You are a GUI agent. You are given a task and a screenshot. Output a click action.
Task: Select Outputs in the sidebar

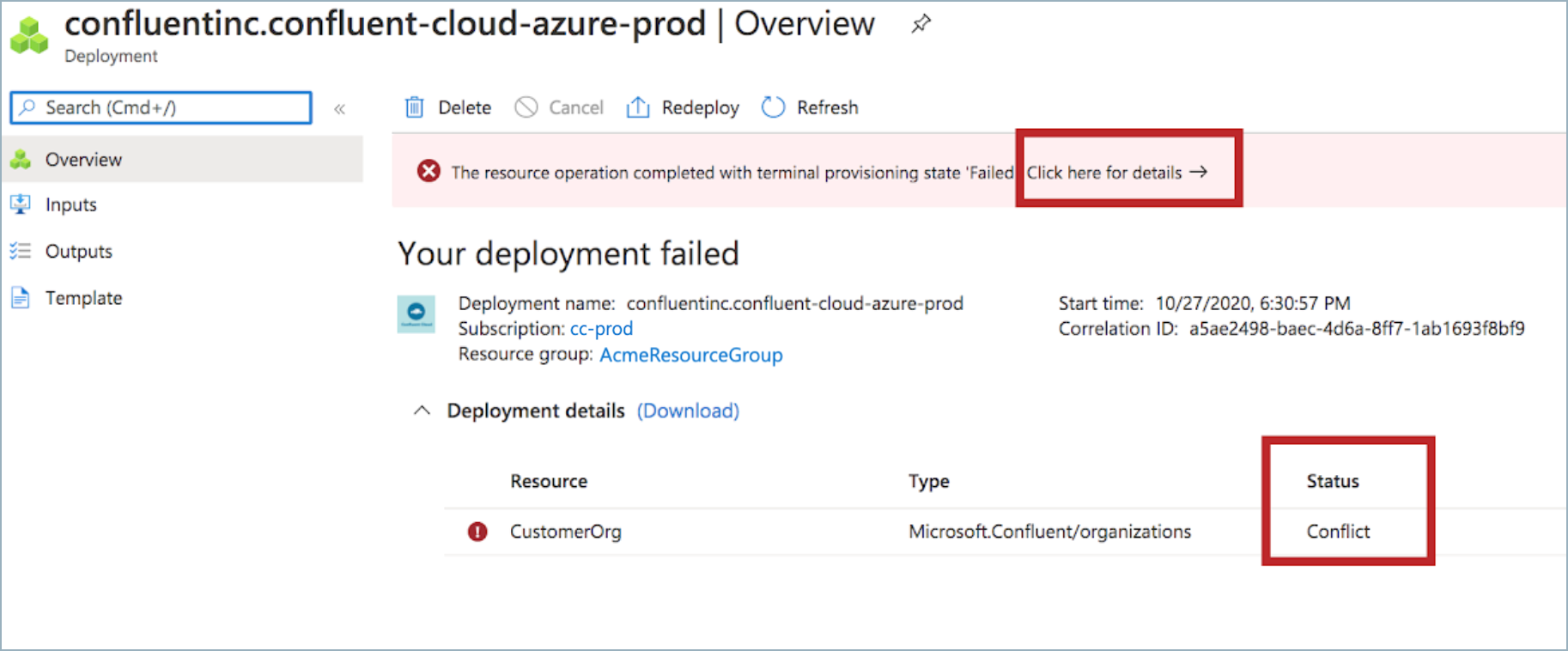[78, 252]
